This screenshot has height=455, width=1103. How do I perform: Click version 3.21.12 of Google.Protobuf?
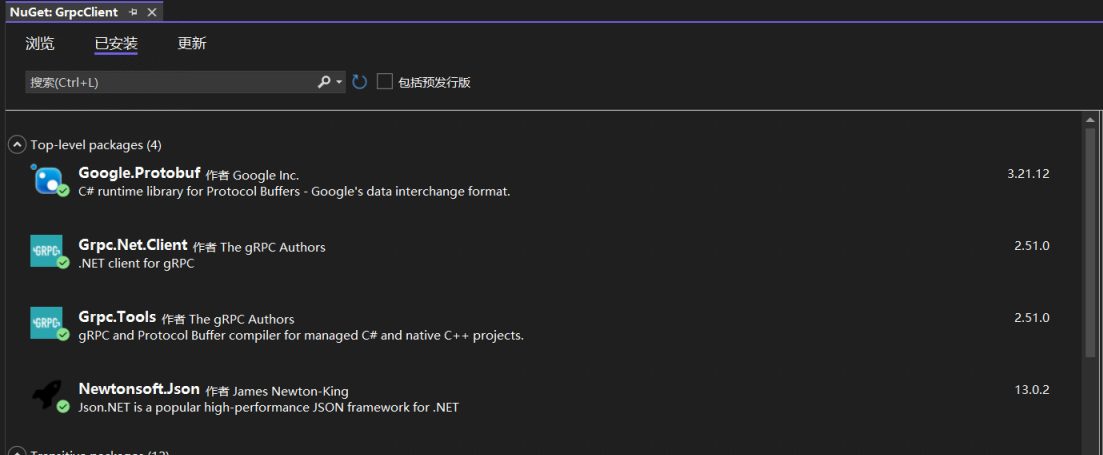(x=1028, y=174)
